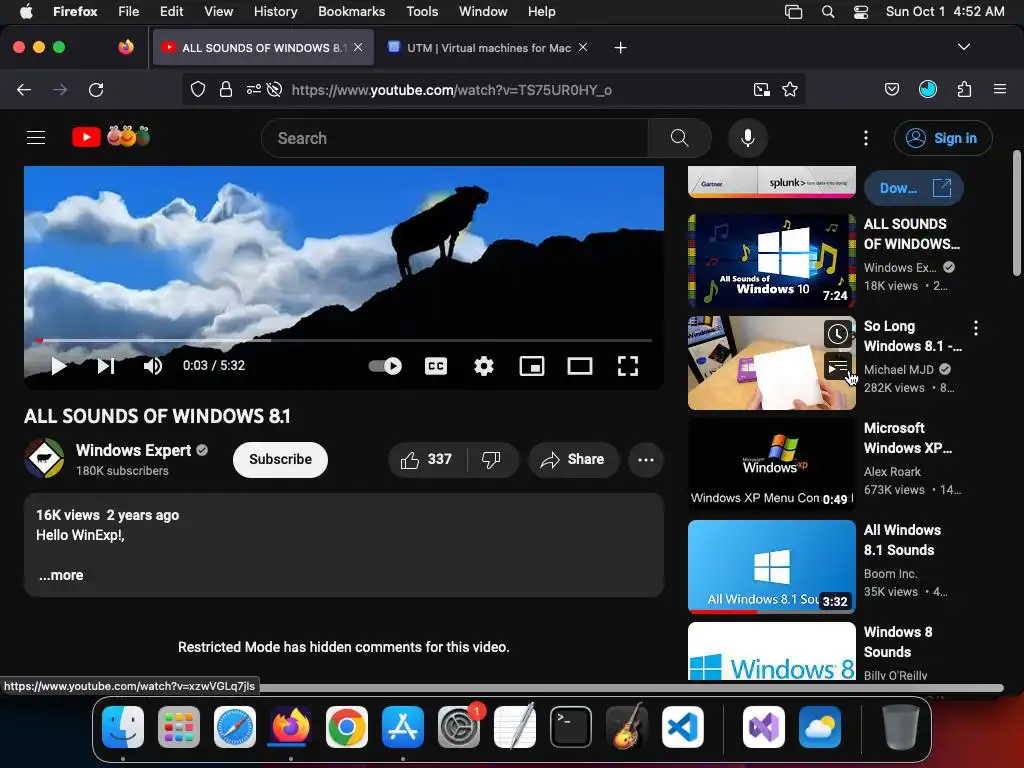Open site permissions icon in address bar

pyautogui.click(x=253, y=89)
